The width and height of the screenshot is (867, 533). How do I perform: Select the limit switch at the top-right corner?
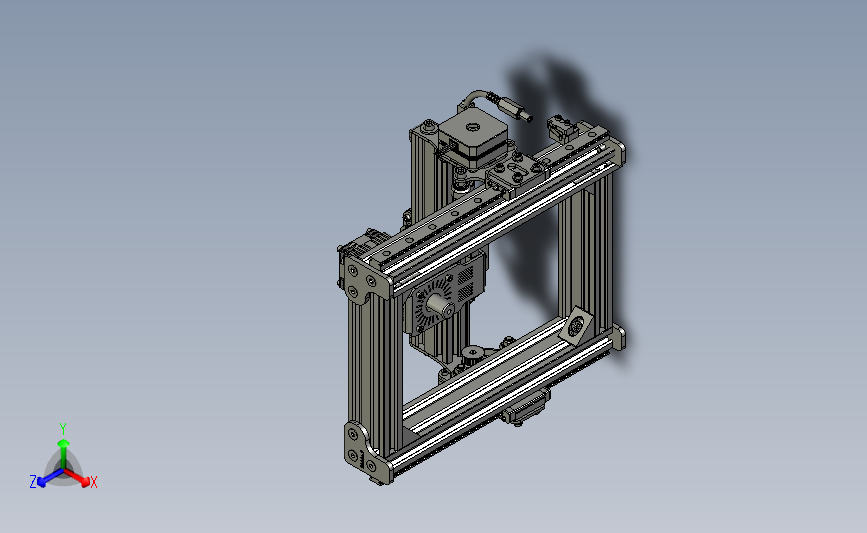pyautogui.click(x=561, y=127)
